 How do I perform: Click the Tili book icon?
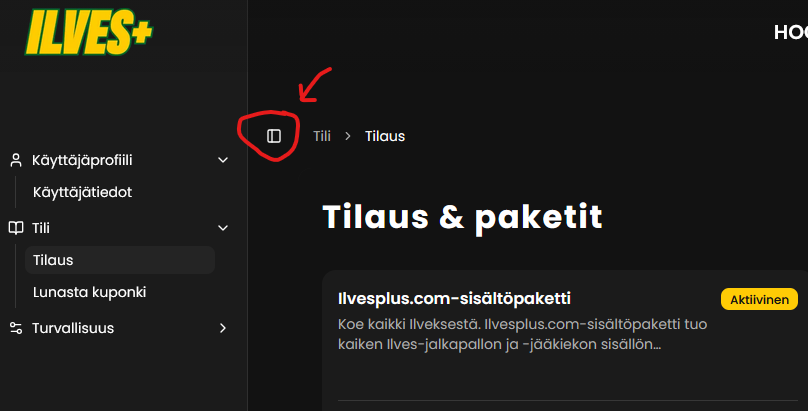[16, 228]
